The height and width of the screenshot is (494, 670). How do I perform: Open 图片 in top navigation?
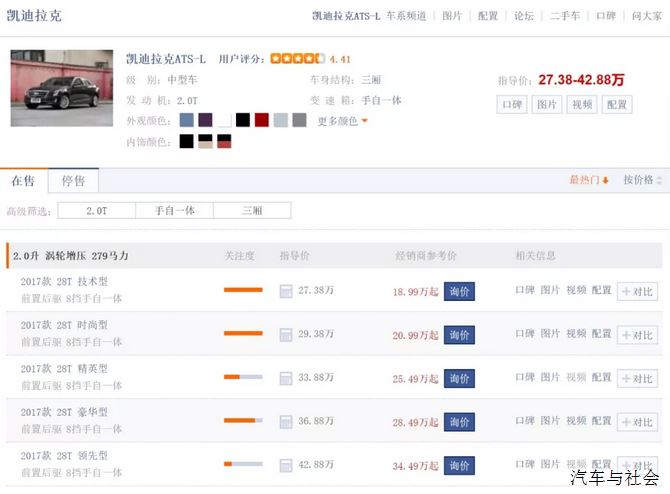tap(452, 16)
